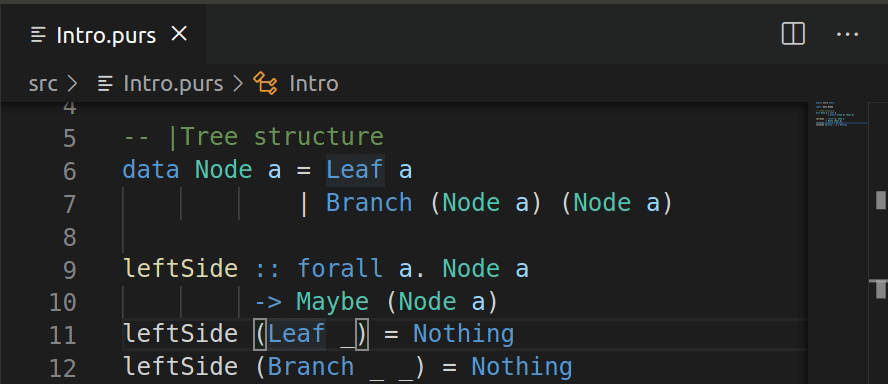Click line number 12 in gutter
This screenshot has width=888, height=384.
tap(62, 368)
